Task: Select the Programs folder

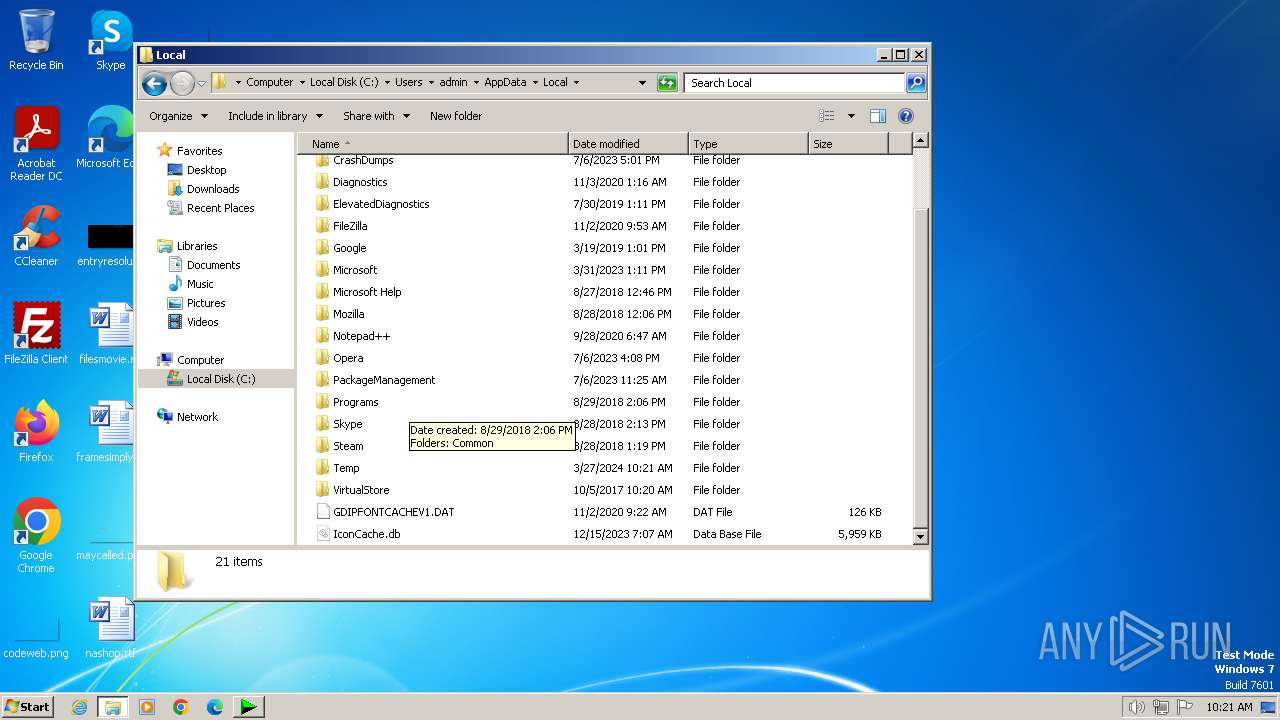Action: coord(356,402)
